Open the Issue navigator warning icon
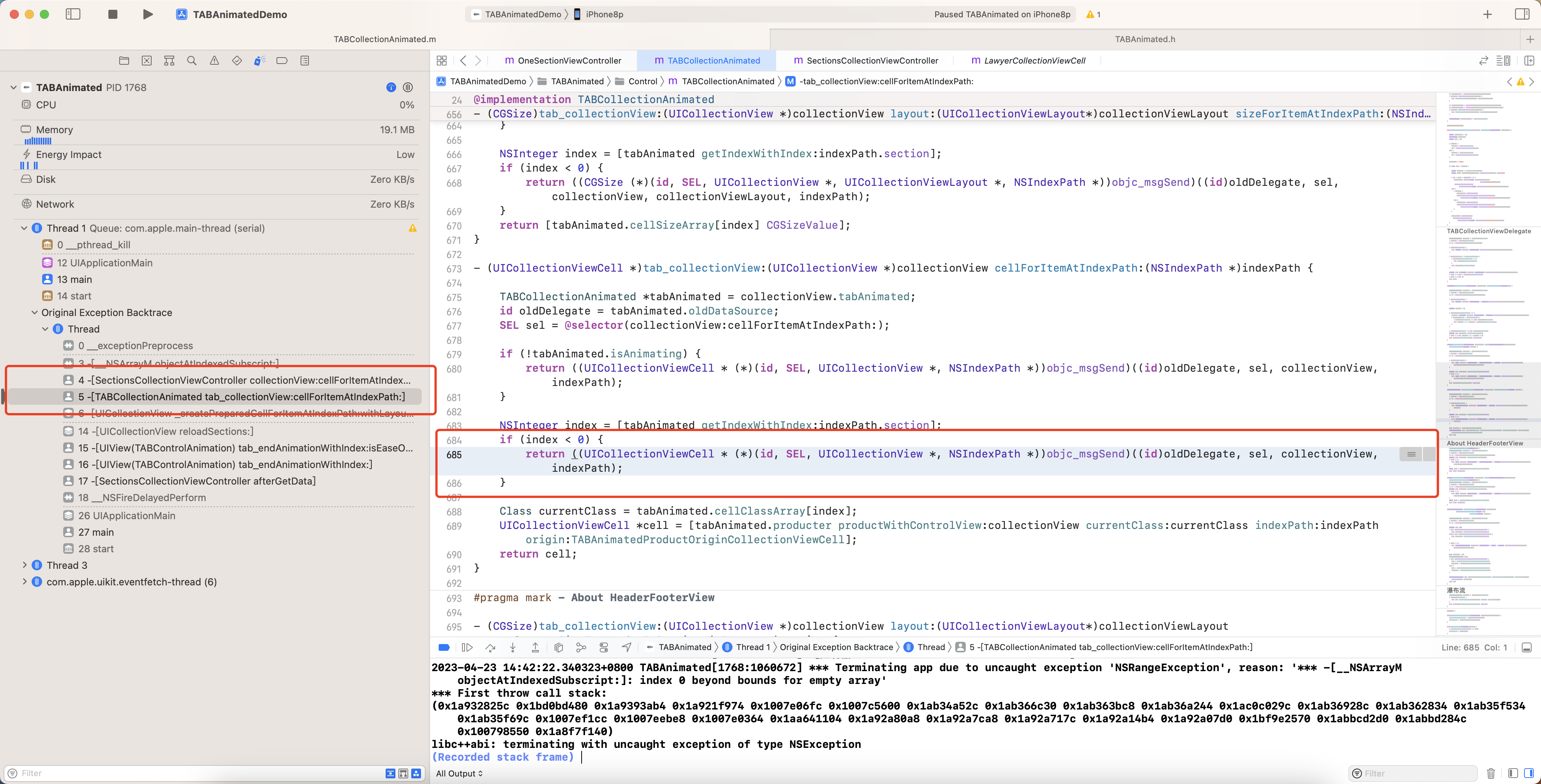The image size is (1541, 784). [214, 61]
